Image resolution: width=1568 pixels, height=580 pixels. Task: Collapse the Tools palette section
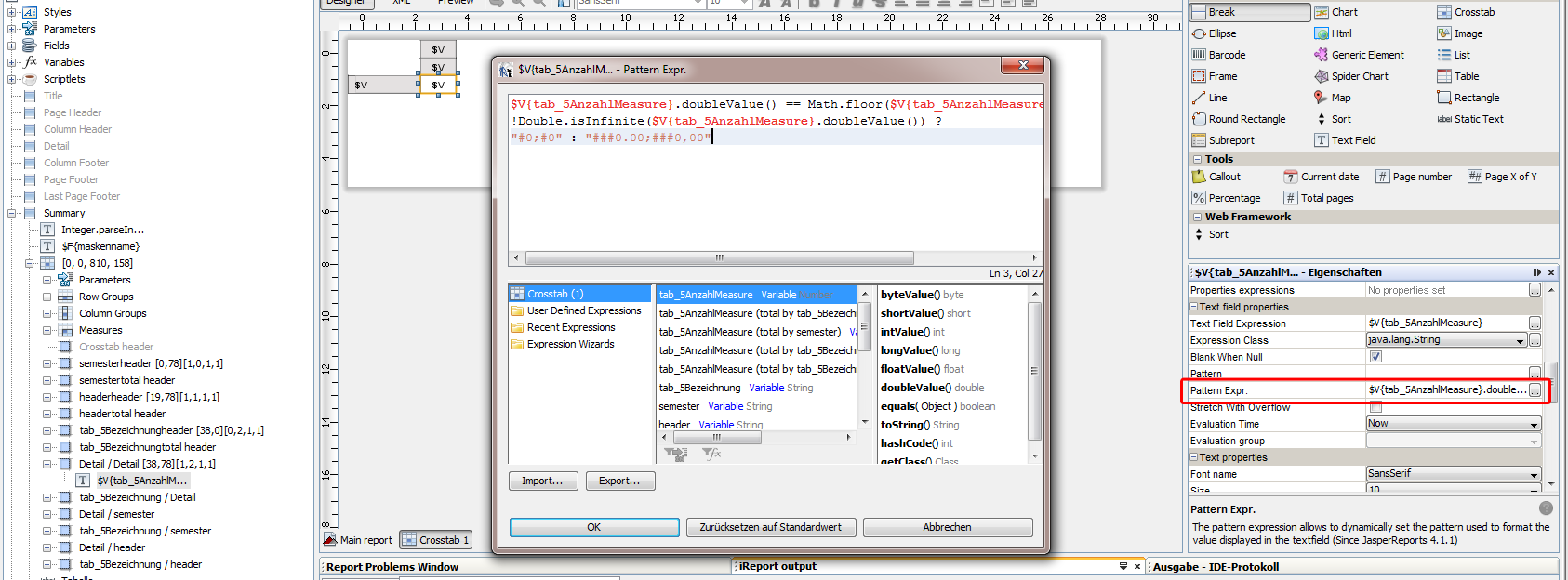[1197, 159]
